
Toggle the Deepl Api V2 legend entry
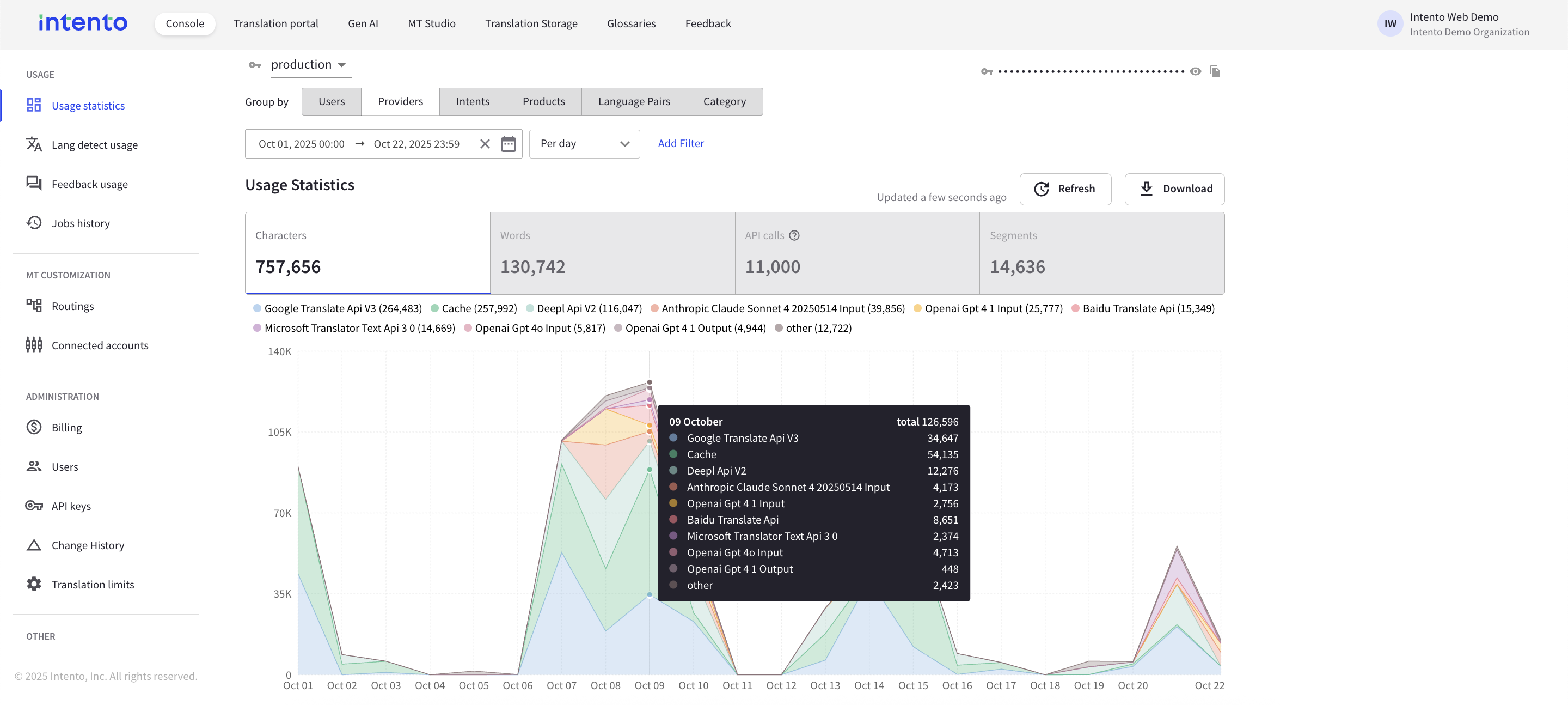click(583, 308)
